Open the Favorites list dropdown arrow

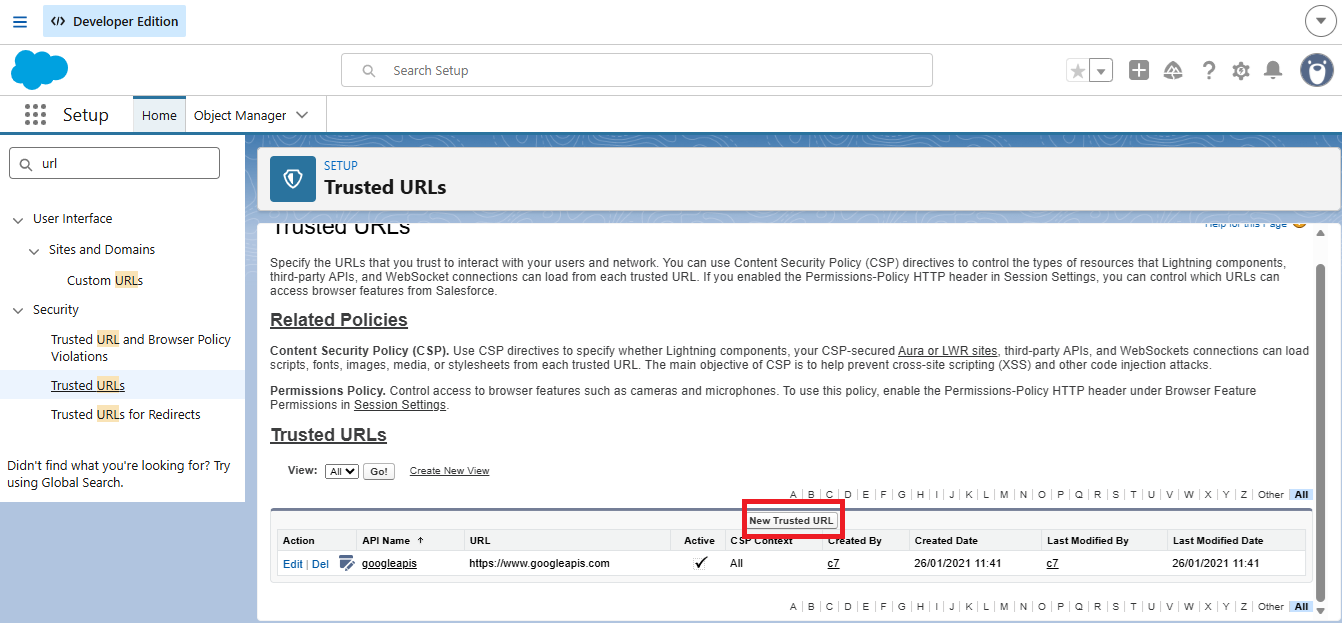pyautogui.click(x=1101, y=71)
